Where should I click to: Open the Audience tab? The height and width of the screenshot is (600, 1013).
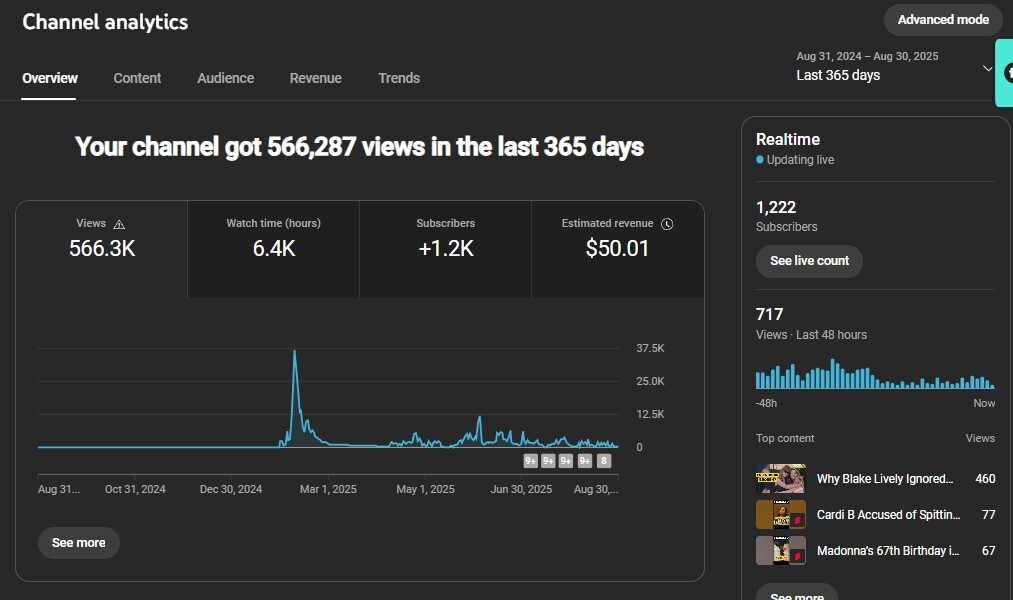tap(225, 78)
